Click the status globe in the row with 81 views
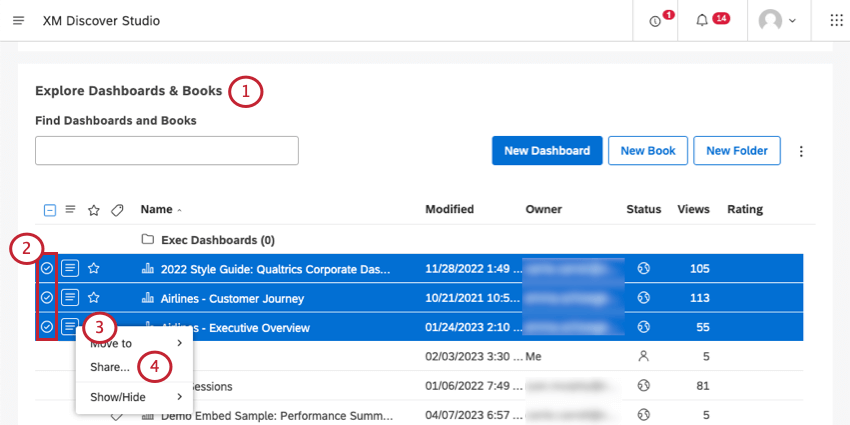Screen dimensions: 850x425 pyautogui.click(x=643, y=385)
